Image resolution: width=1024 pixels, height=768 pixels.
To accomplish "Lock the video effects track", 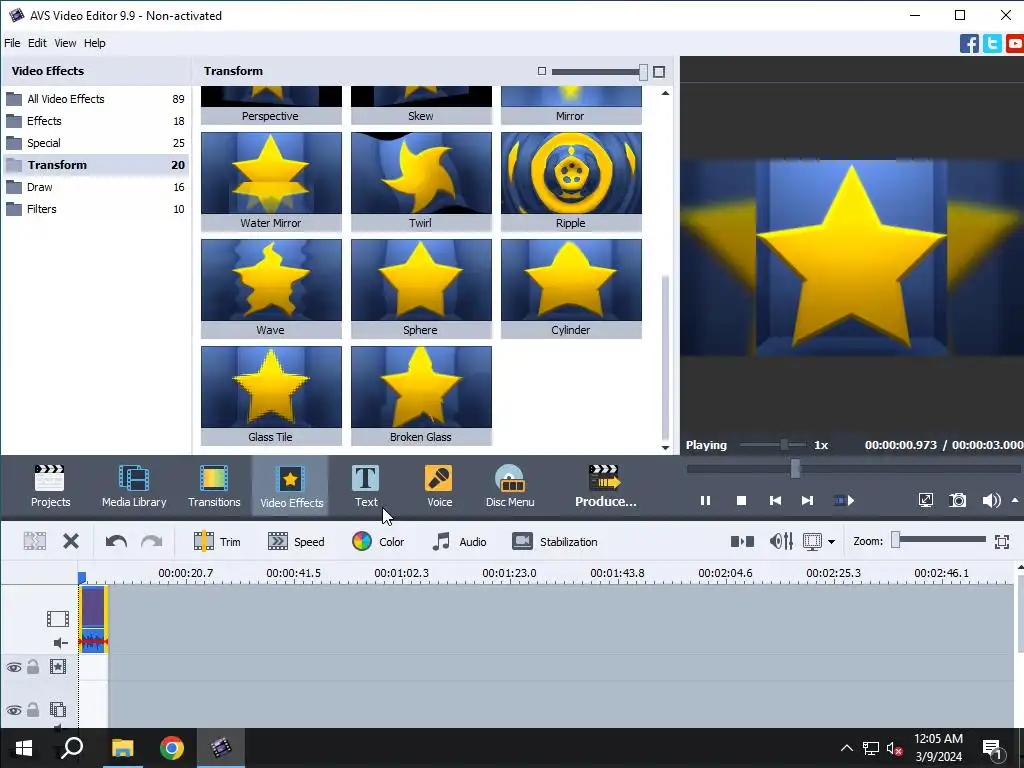I will pyautogui.click(x=33, y=667).
